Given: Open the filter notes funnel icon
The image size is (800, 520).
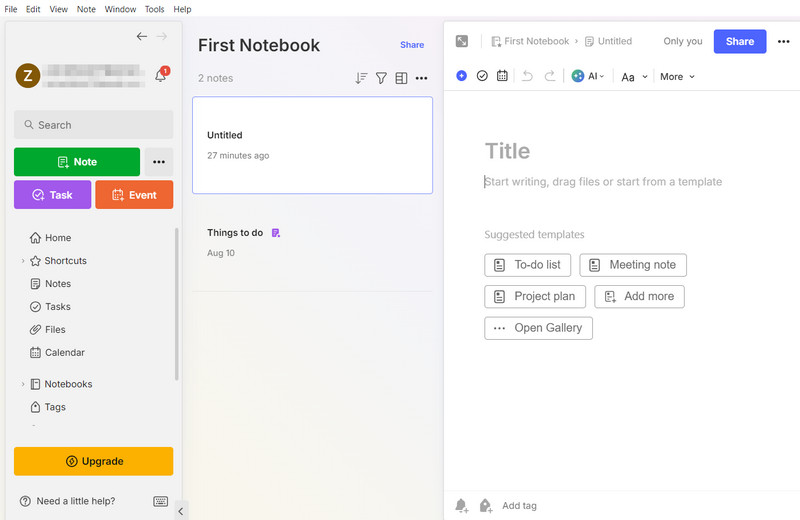Looking at the screenshot, I should point(381,78).
